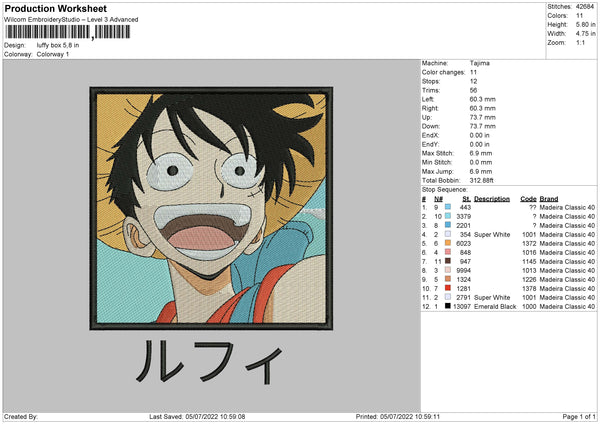This screenshot has height=424, width=600.
Task: Select the Emerald Black description
Action: coord(495,307)
